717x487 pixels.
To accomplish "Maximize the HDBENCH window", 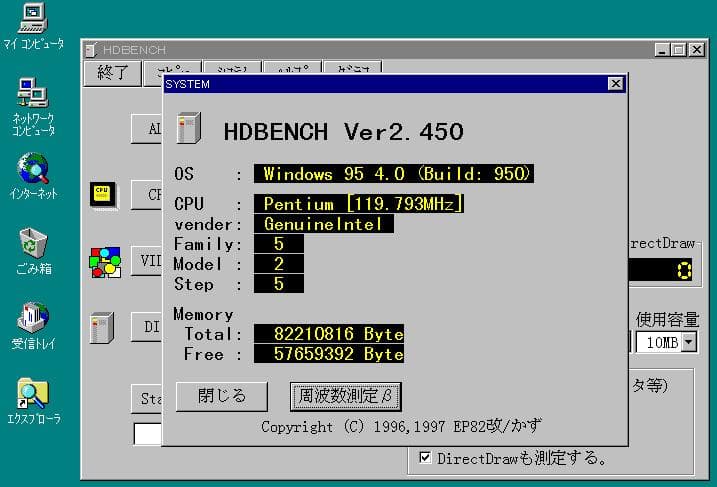I will pos(680,50).
